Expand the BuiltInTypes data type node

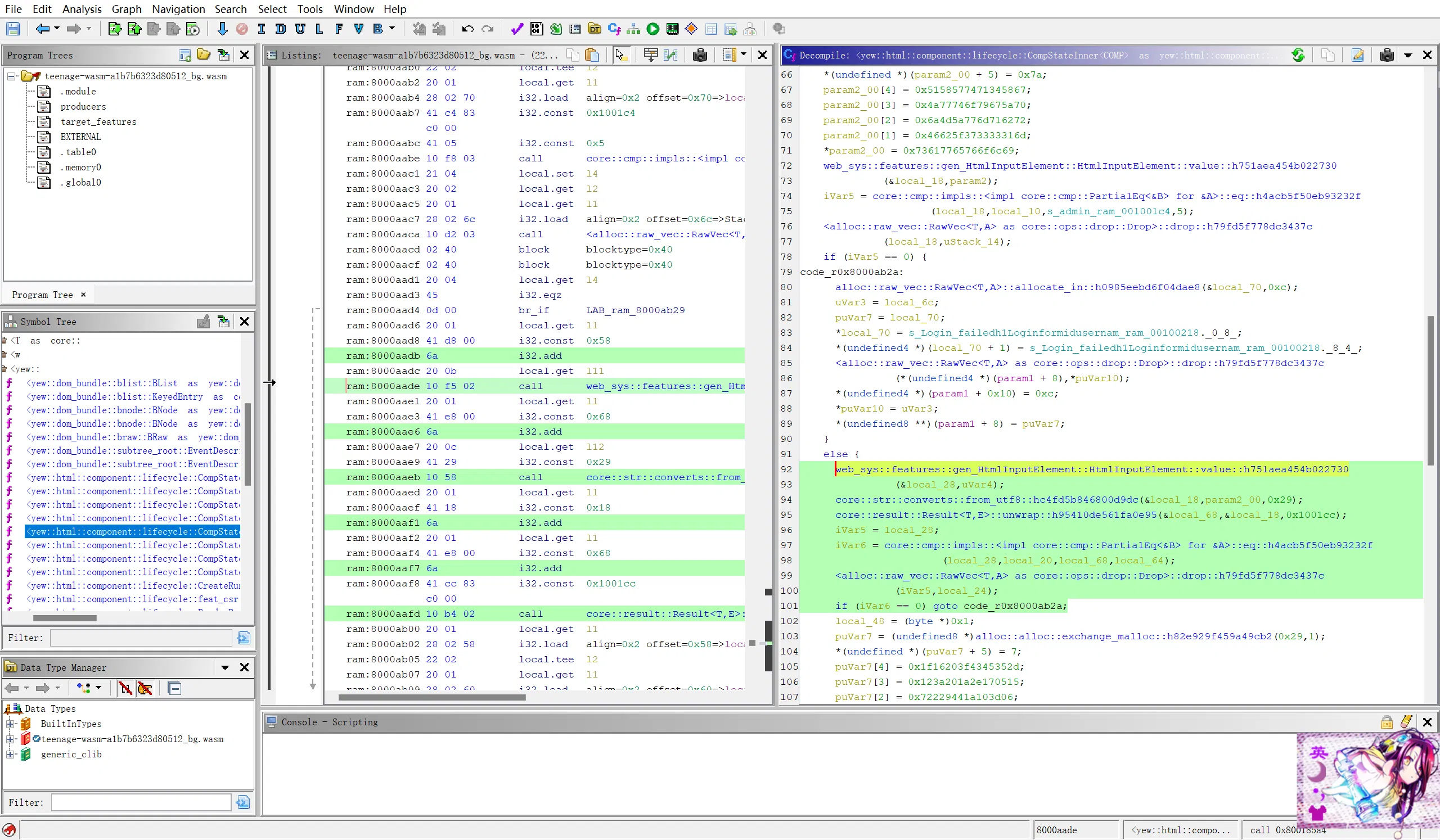click(x=10, y=724)
